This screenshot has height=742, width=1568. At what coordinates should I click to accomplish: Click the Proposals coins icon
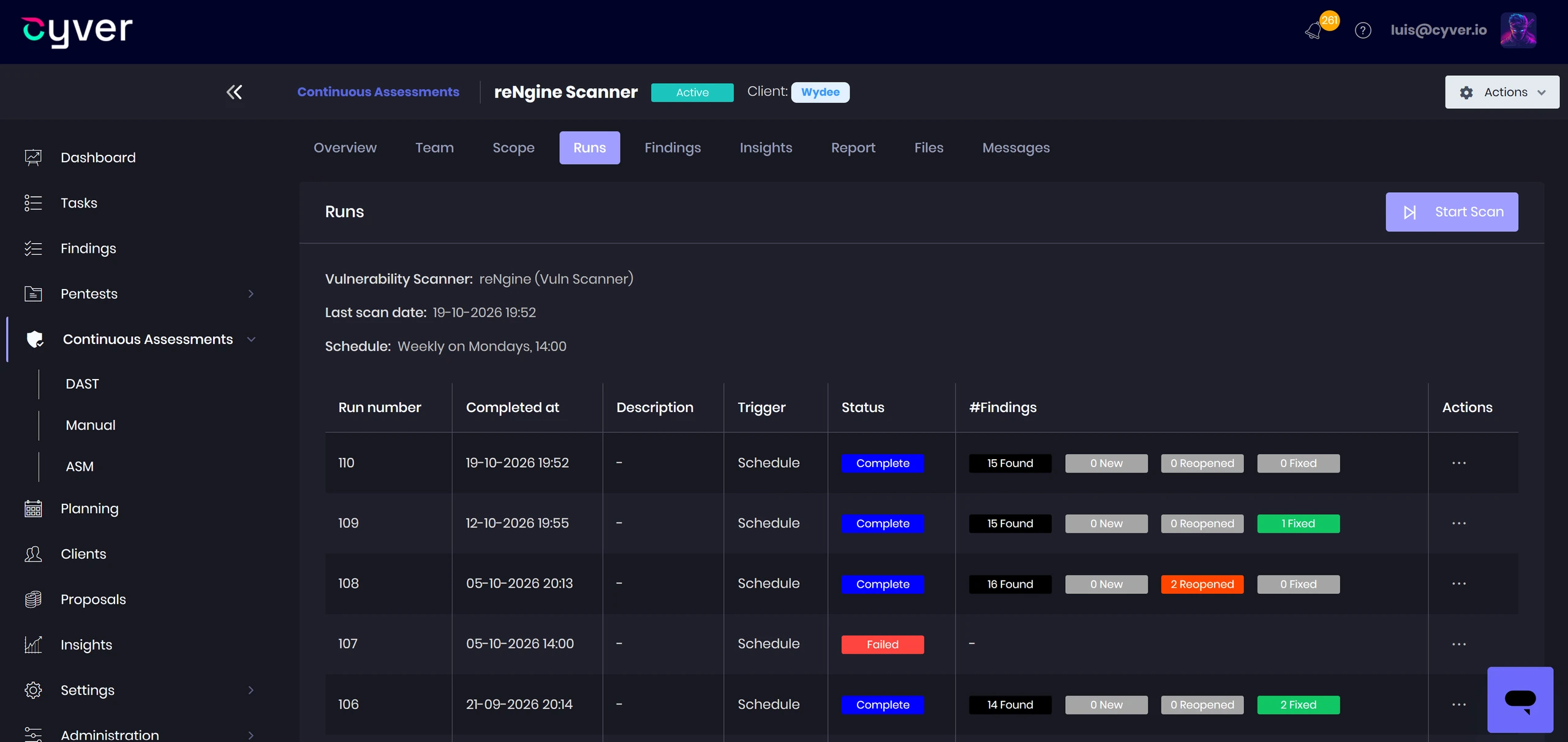point(33,599)
